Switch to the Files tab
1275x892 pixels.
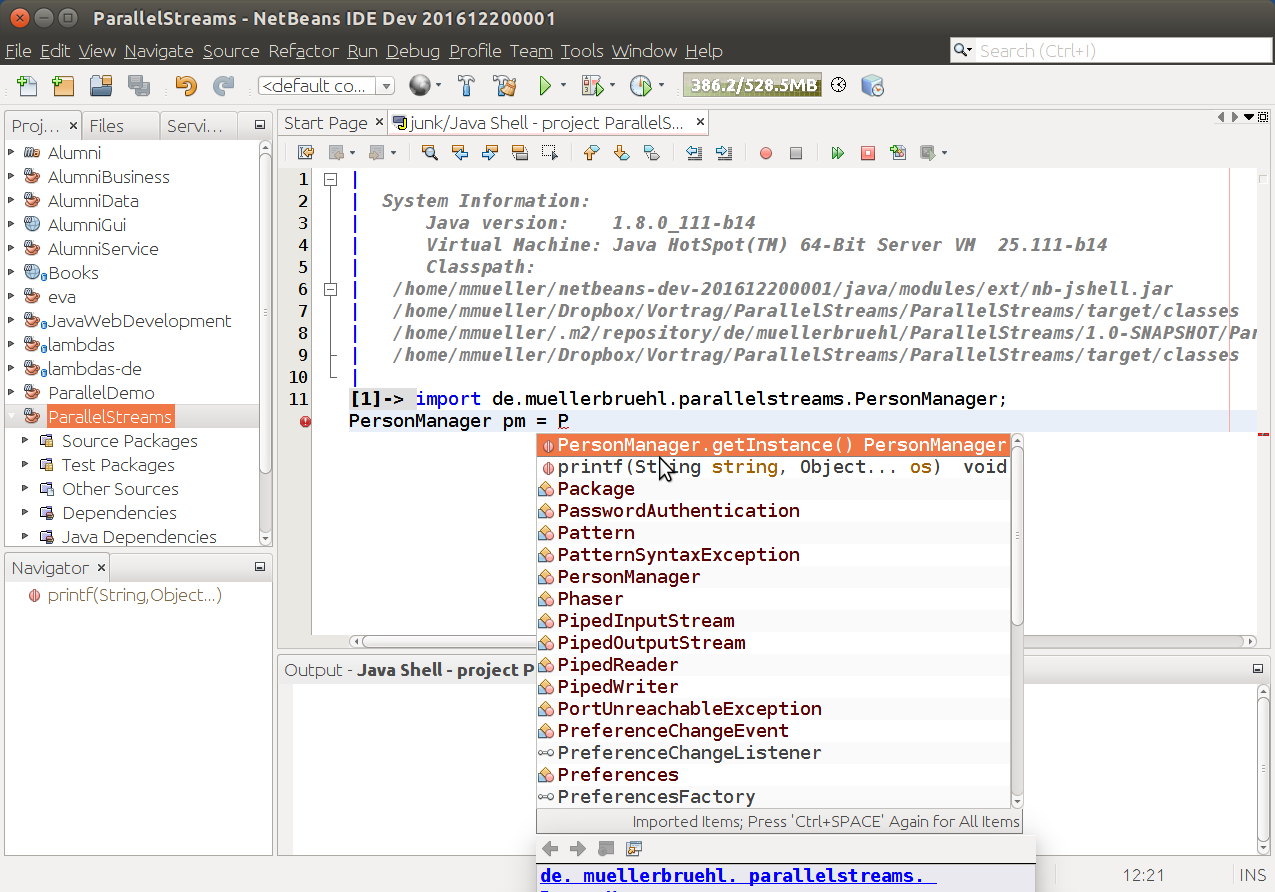(x=107, y=125)
